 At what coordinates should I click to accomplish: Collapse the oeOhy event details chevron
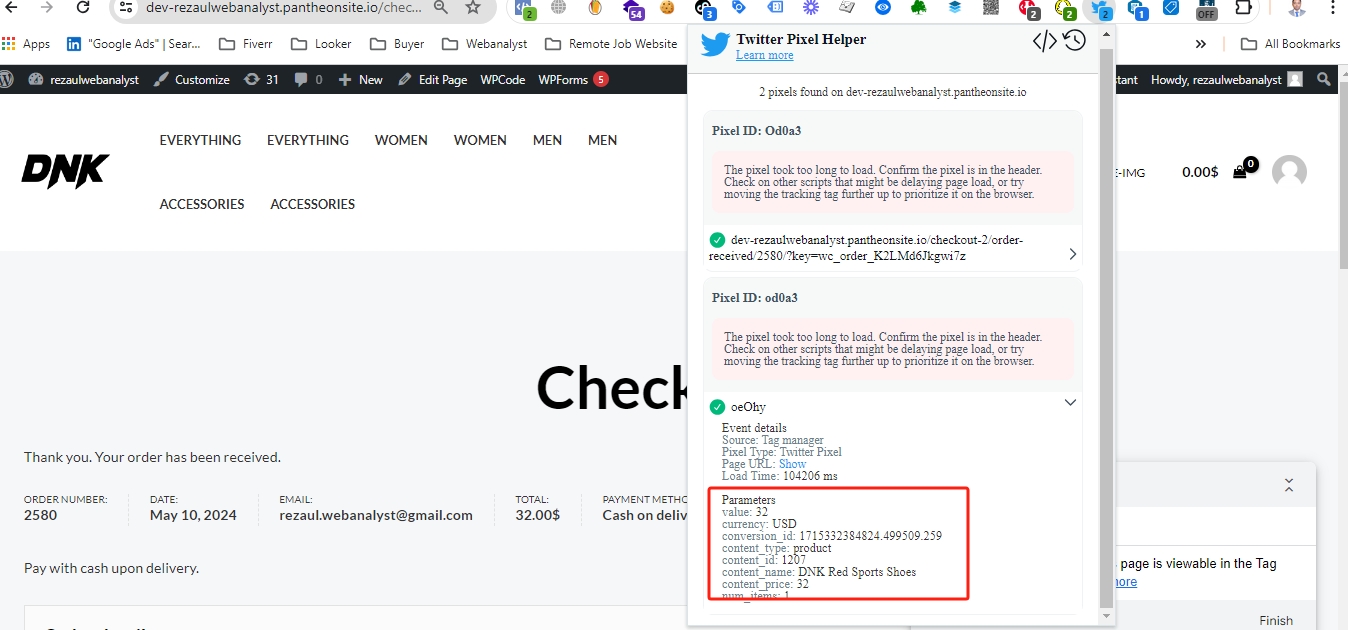pyautogui.click(x=1070, y=402)
